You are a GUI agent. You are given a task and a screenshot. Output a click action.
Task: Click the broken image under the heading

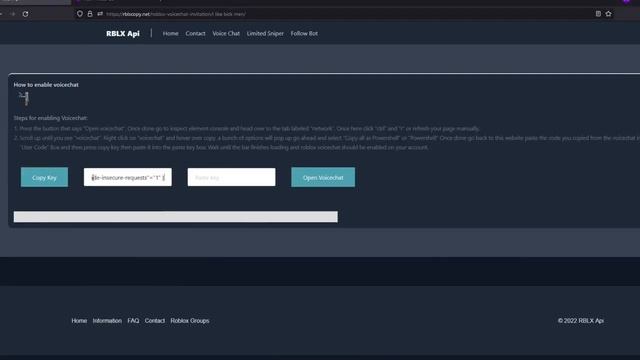tap(24, 98)
